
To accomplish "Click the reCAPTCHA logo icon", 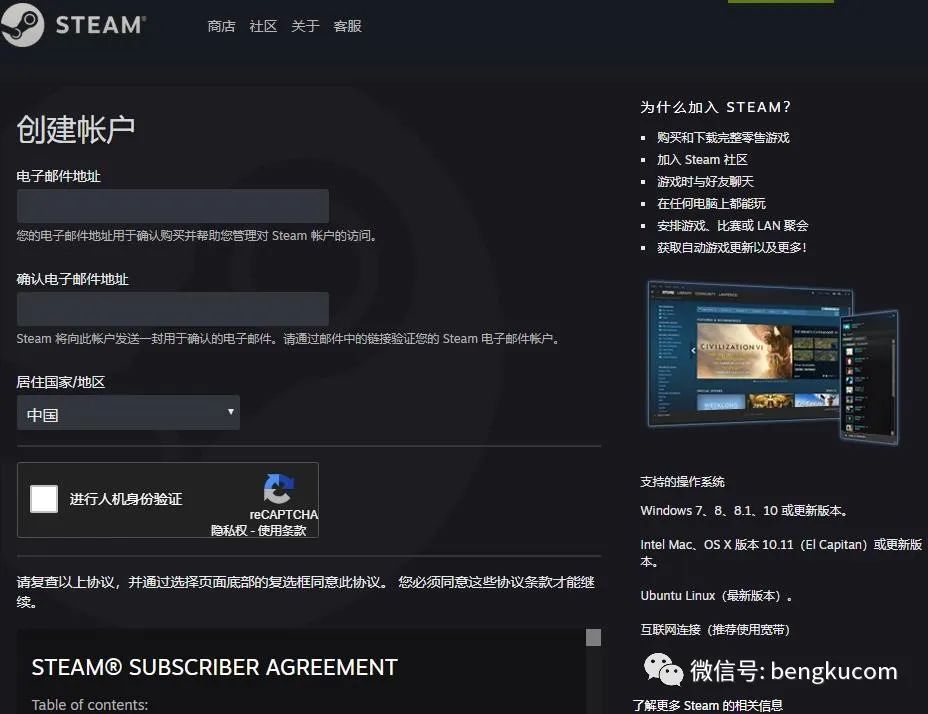I will pos(279,489).
